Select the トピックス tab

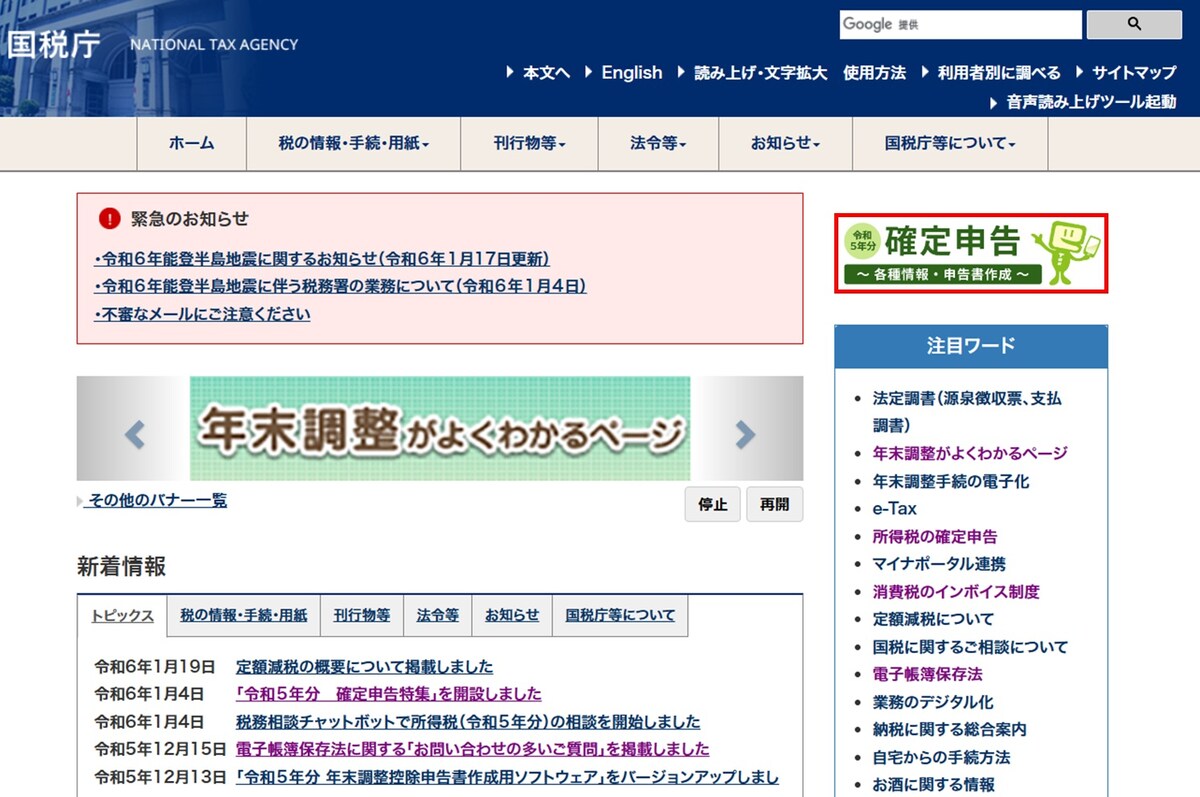click(x=122, y=615)
